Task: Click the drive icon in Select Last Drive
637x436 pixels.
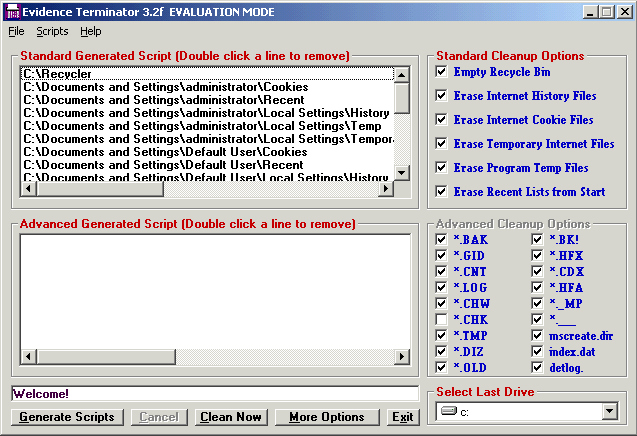Action: (x=449, y=411)
